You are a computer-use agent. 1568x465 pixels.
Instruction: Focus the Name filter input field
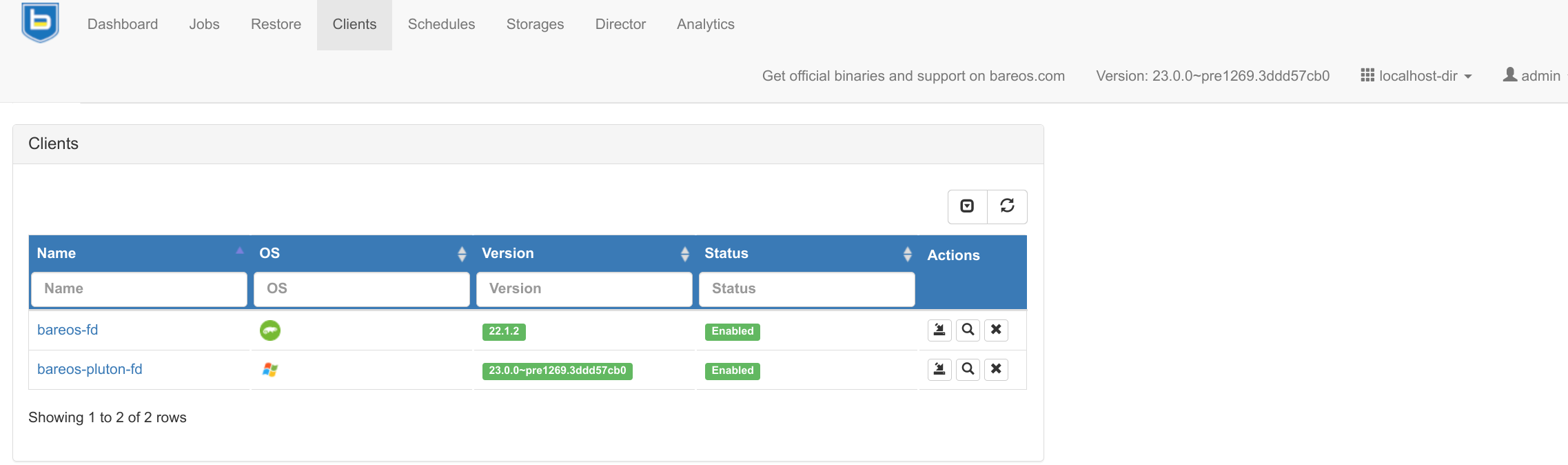139,289
